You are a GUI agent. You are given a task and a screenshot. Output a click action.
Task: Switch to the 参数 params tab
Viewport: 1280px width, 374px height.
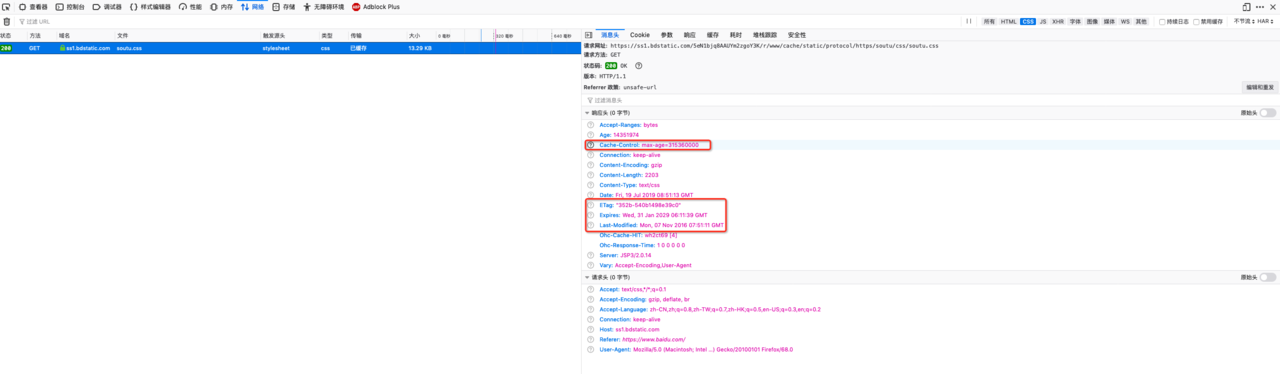[x=666, y=35]
